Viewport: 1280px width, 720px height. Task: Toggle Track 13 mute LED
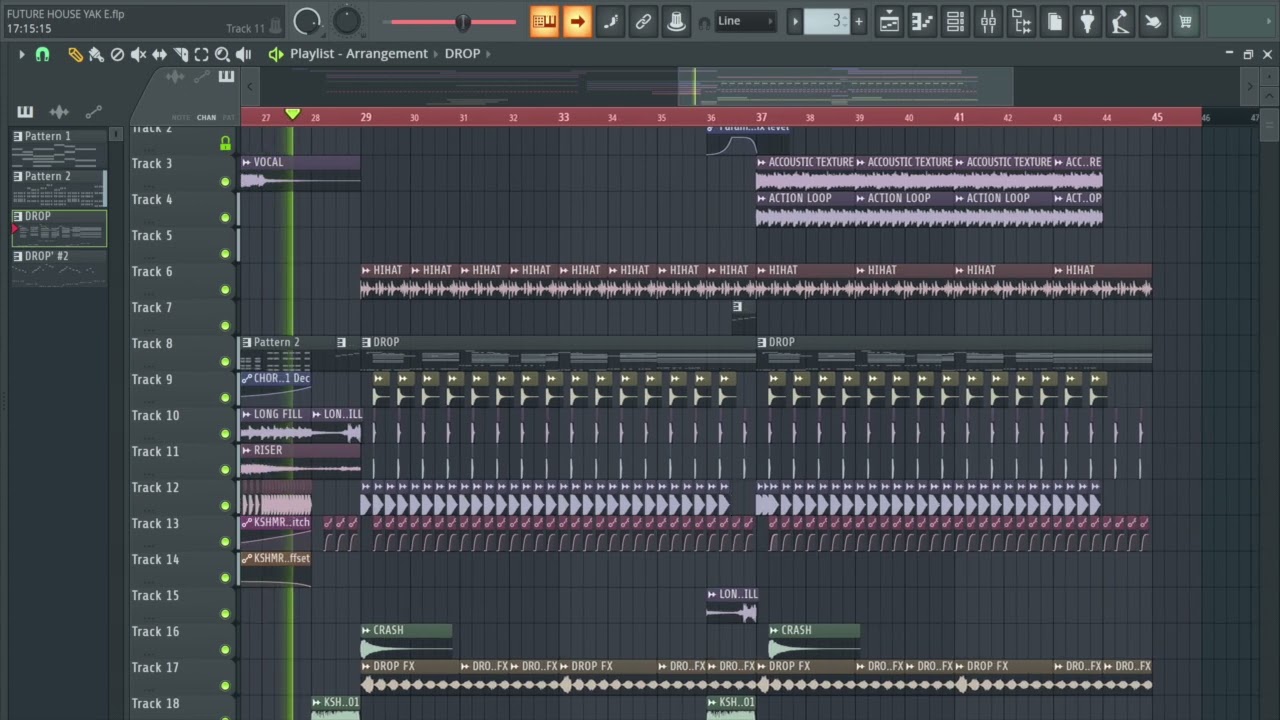pyautogui.click(x=225, y=542)
